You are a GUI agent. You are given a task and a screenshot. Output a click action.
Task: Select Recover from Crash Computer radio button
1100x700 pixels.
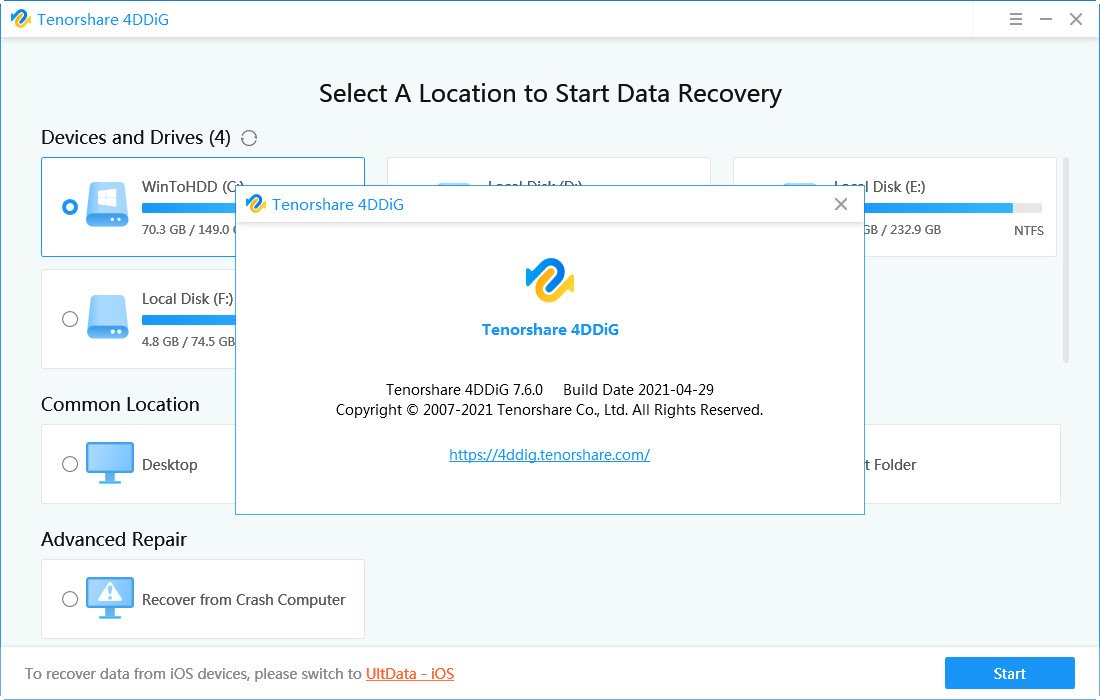(69, 599)
